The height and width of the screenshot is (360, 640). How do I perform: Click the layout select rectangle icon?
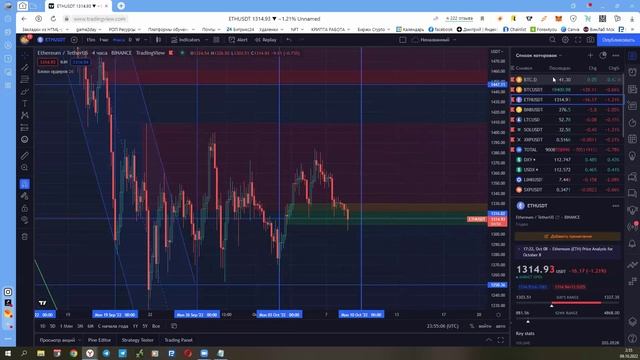pyautogui.click(x=402, y=40)
